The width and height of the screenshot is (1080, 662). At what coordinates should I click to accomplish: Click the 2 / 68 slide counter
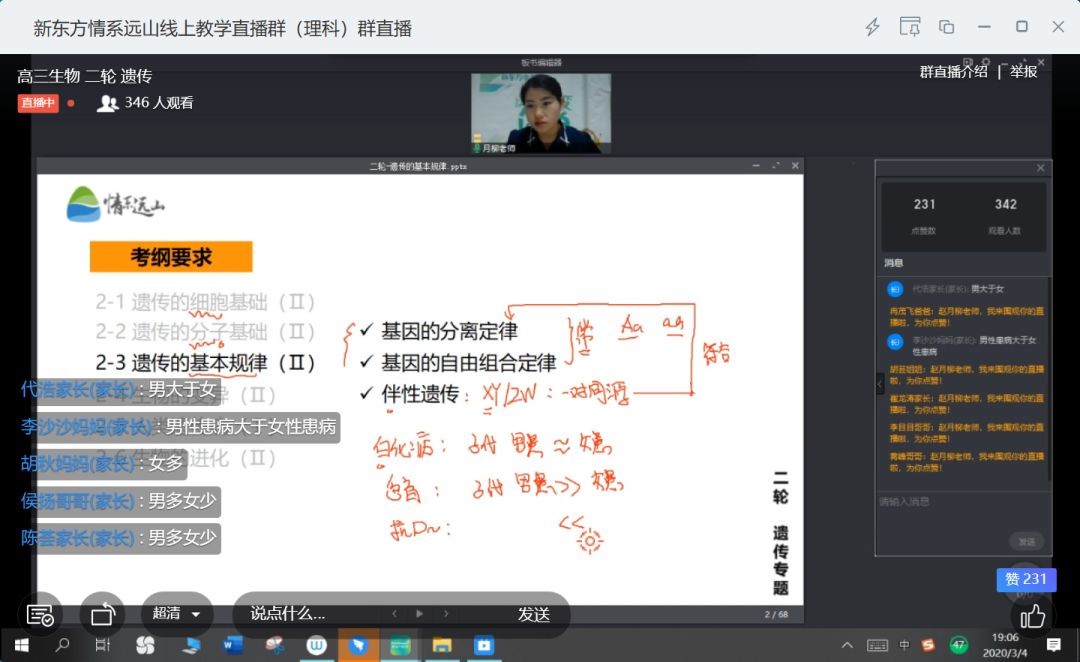click(776, 614)
